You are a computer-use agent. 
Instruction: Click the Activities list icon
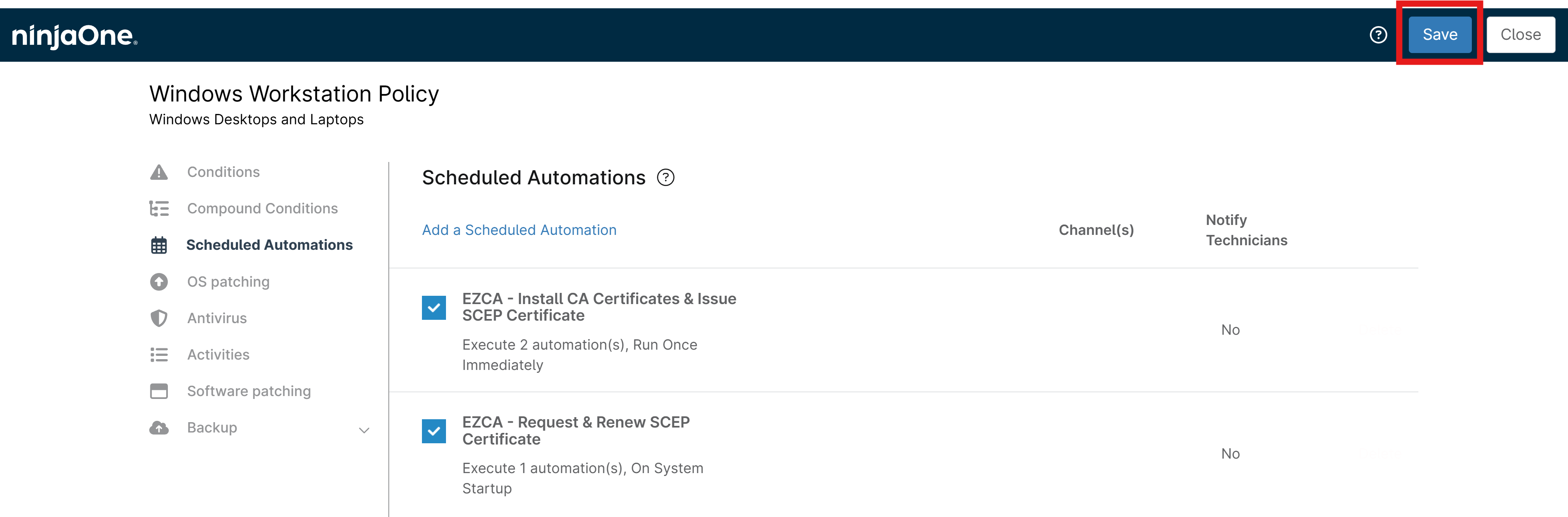coord(159,355)
